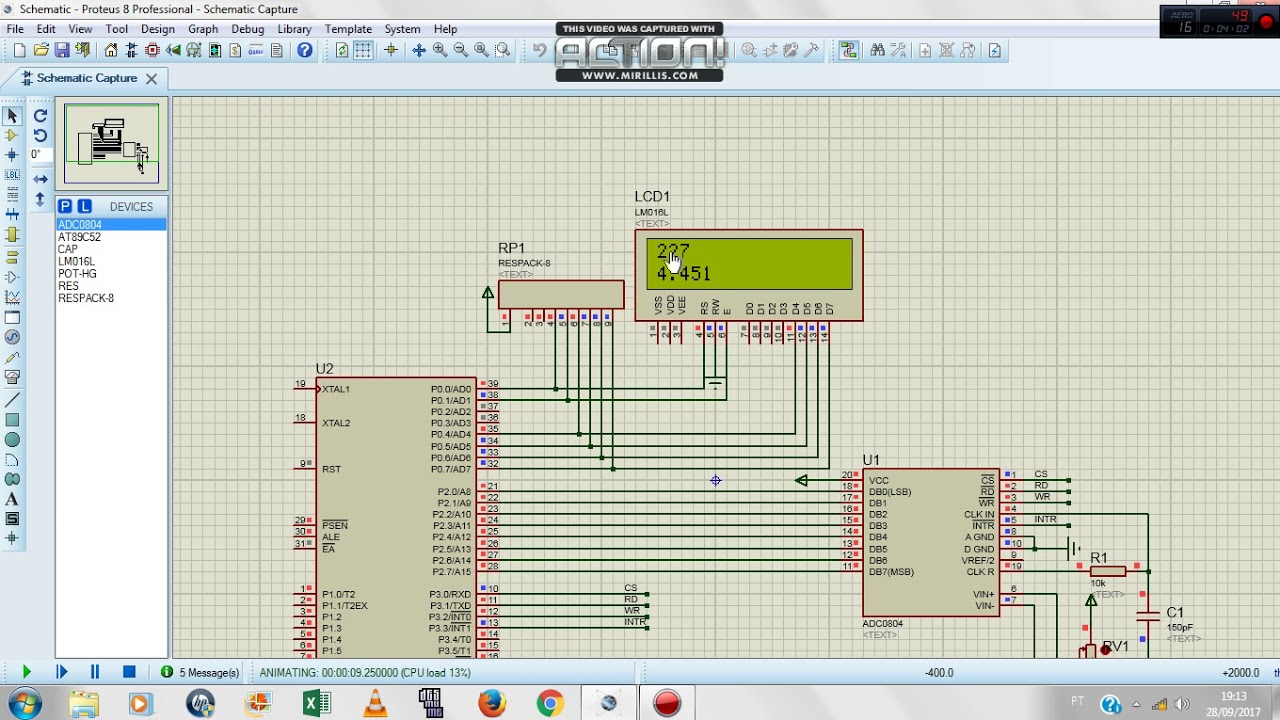
Task: Select the 2D Graphics Box tool
Action: pyautogui.click(x=12, y=420)
